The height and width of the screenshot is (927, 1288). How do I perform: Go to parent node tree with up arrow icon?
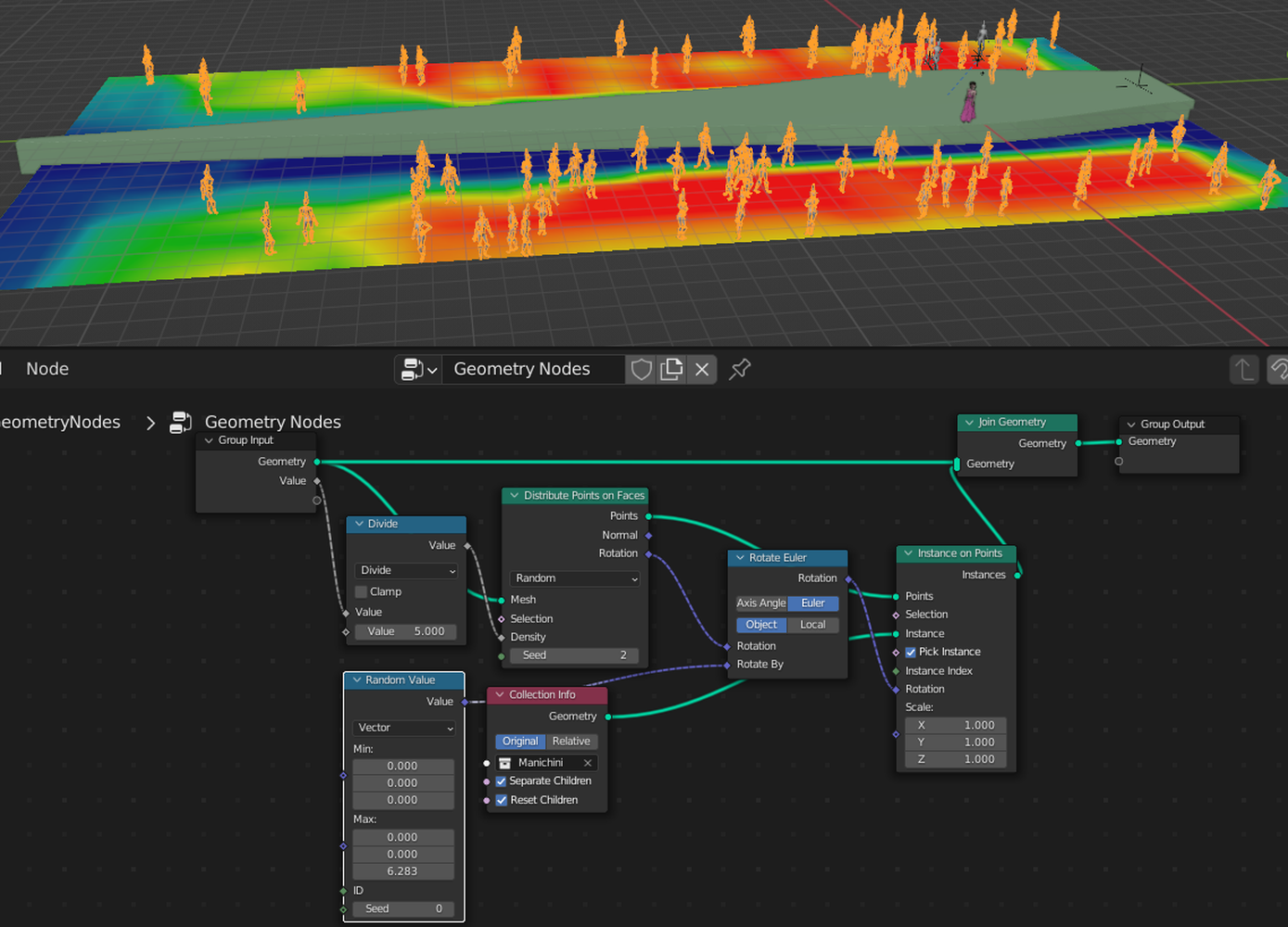(x=1243, y=369)
